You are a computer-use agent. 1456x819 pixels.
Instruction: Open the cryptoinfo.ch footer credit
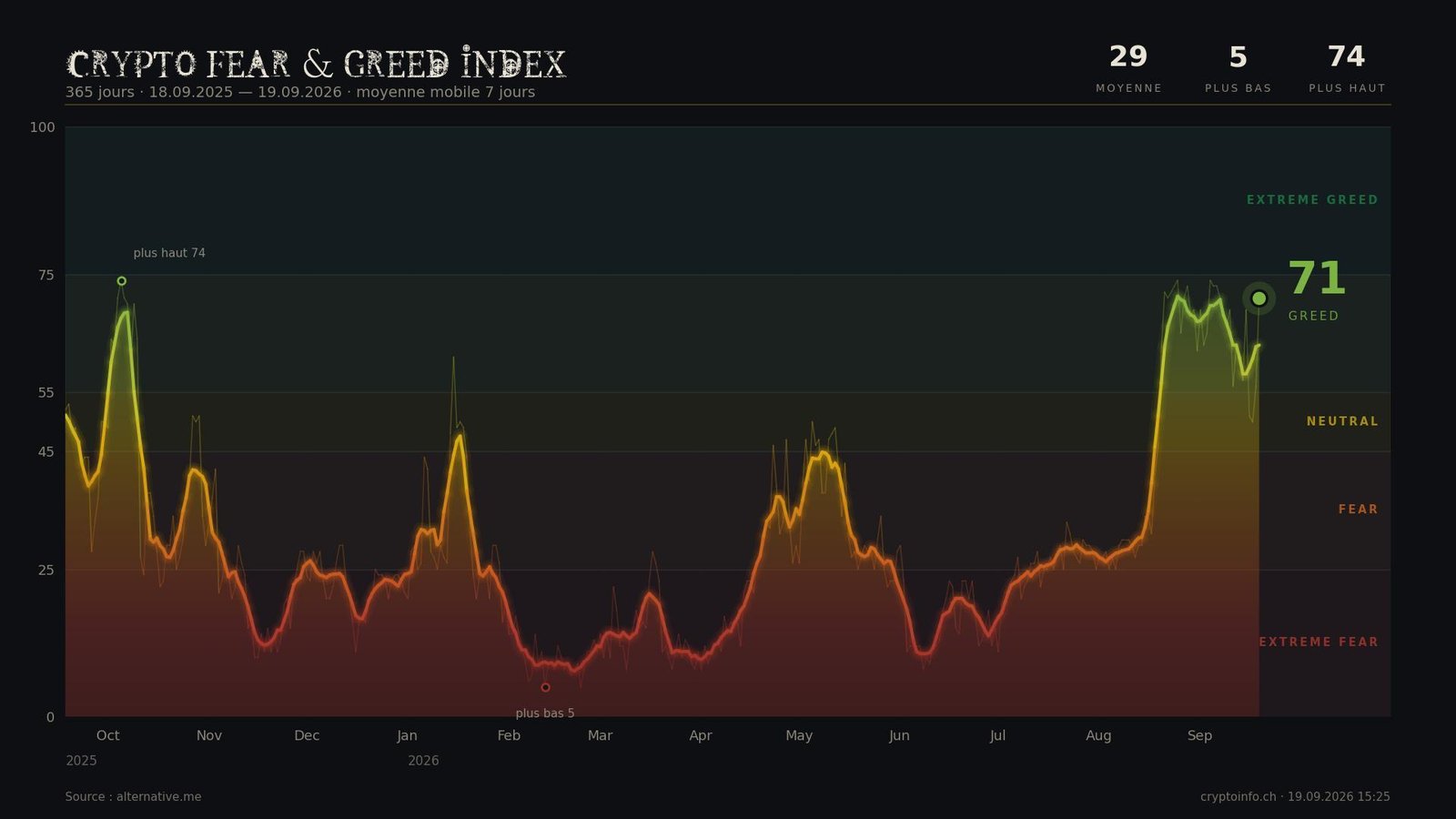pos(1295,797)
